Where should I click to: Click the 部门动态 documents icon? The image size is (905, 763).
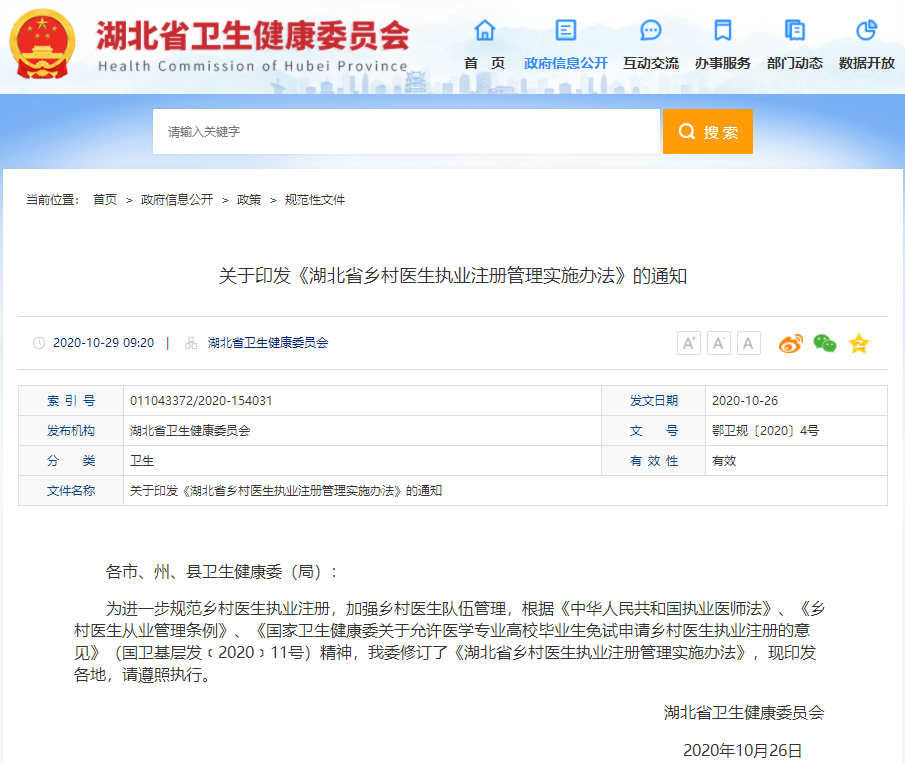tap(795, 30)
